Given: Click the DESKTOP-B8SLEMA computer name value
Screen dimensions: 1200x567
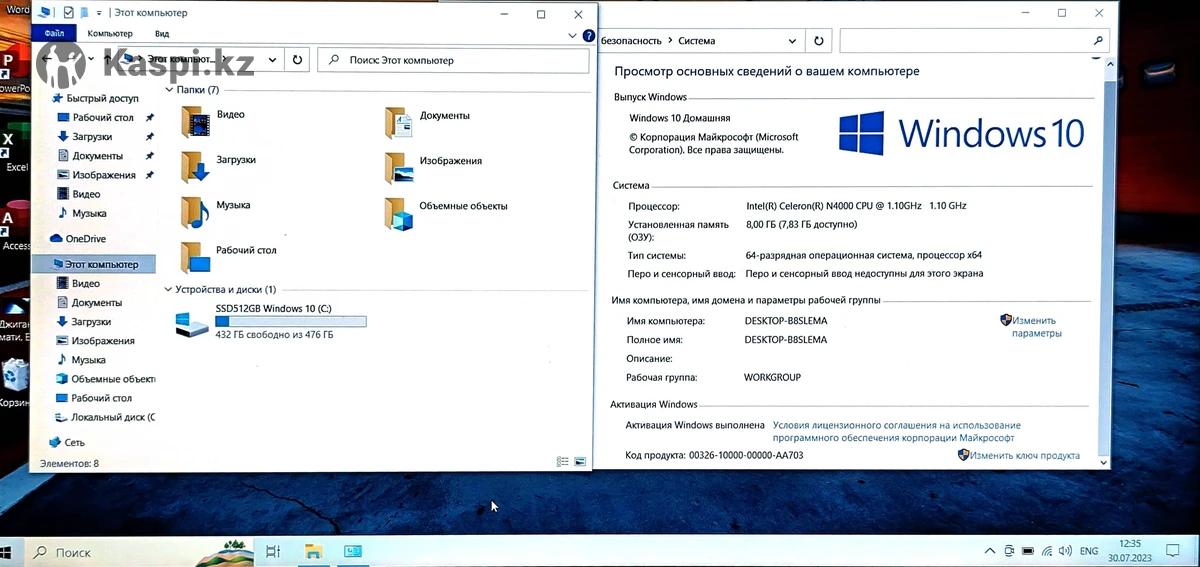Looking at the screenshot, I should tap(786, 321).
